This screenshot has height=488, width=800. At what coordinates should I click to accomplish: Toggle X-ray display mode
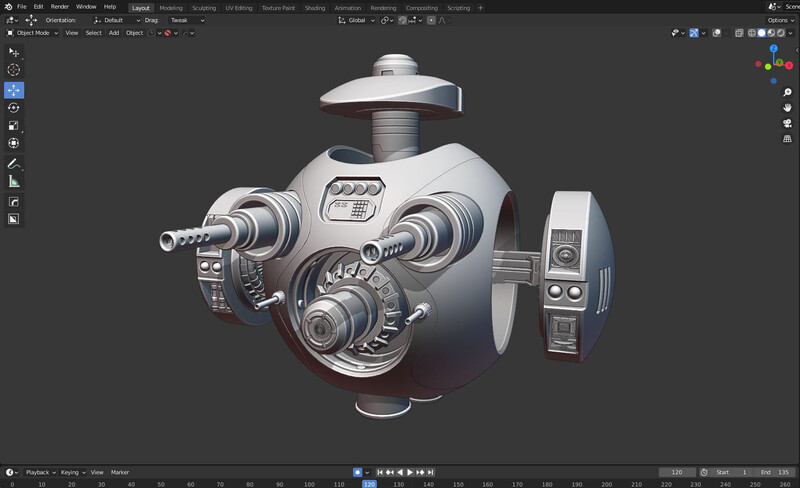(738, 33)
